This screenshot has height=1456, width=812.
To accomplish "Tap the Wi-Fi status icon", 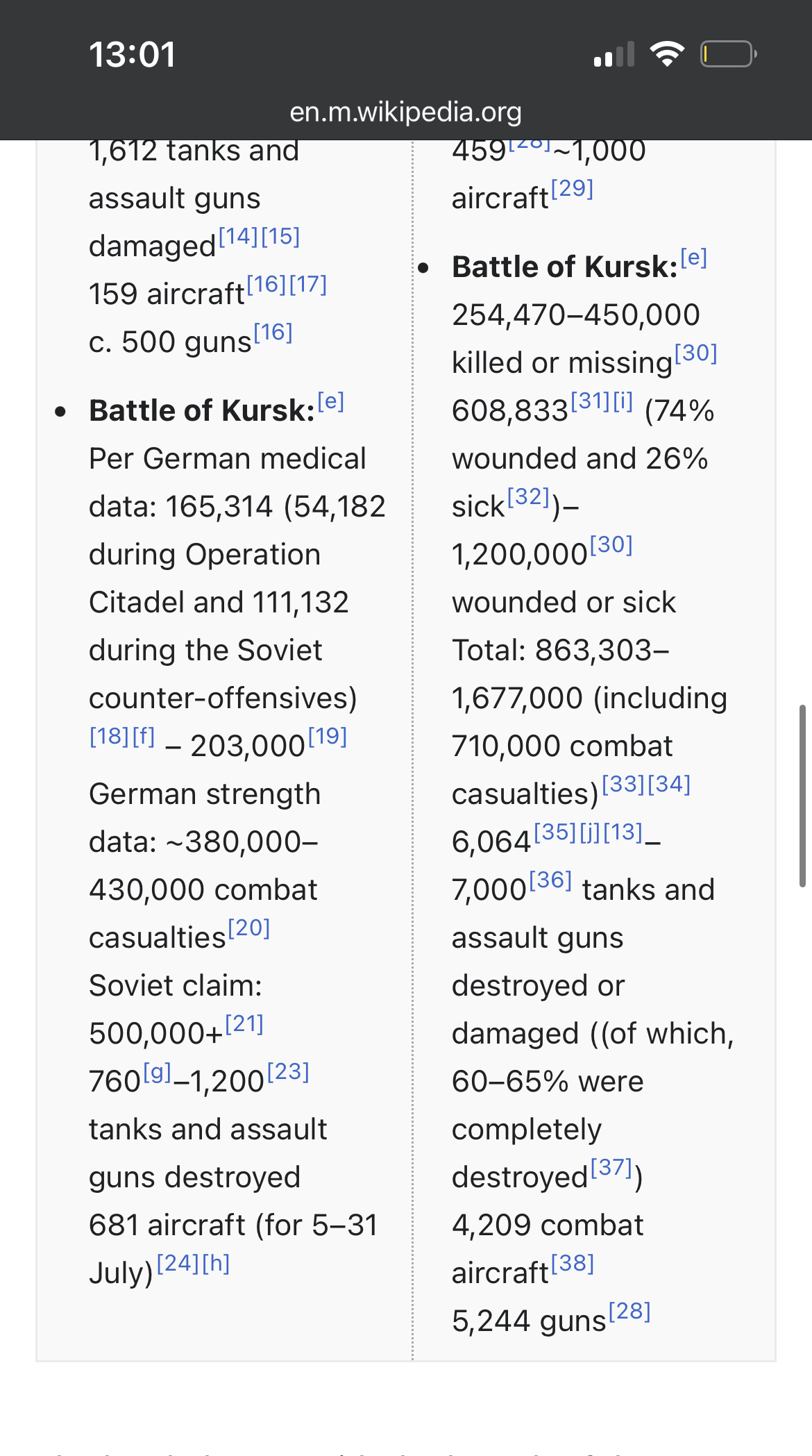I will pyautogui.click(x=666, y=54).
